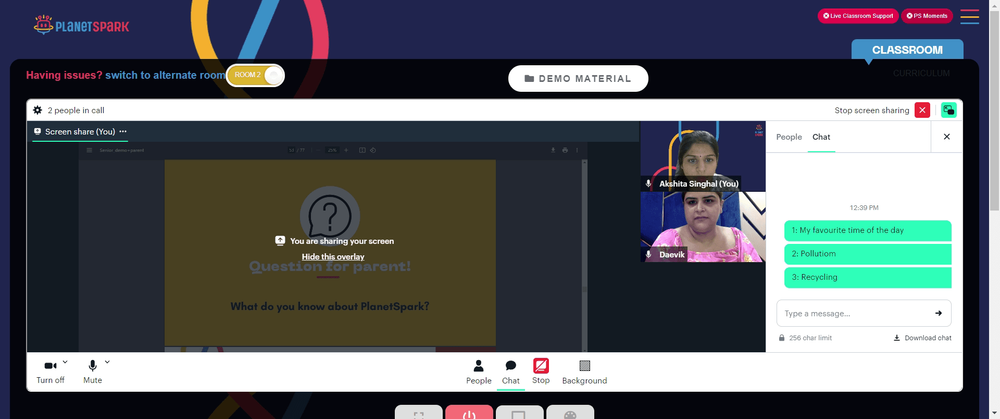Open DEMO MATERIAL folder button
This screenshot has height=419, width=1000.
(578, 78)
